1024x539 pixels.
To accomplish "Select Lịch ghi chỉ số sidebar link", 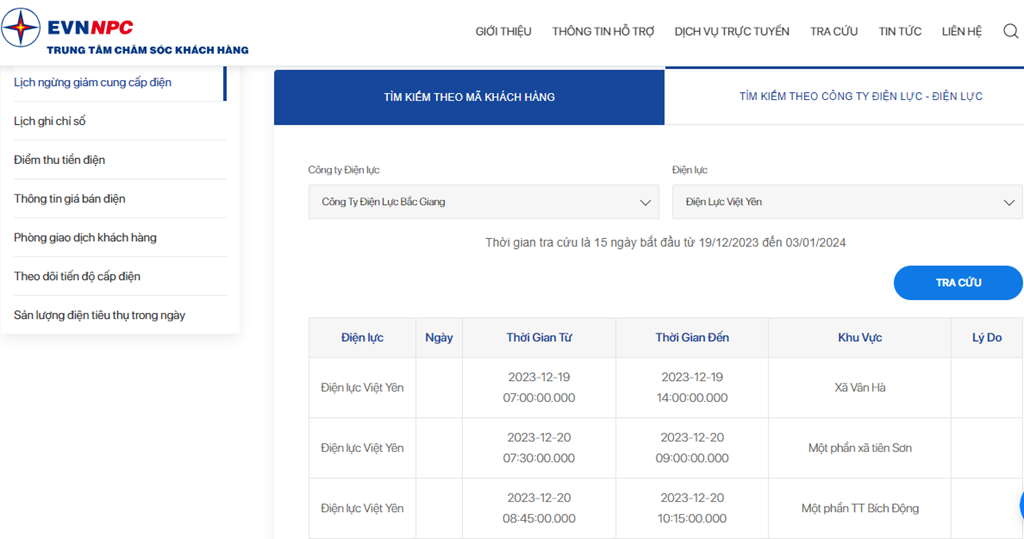I will 50,121.
